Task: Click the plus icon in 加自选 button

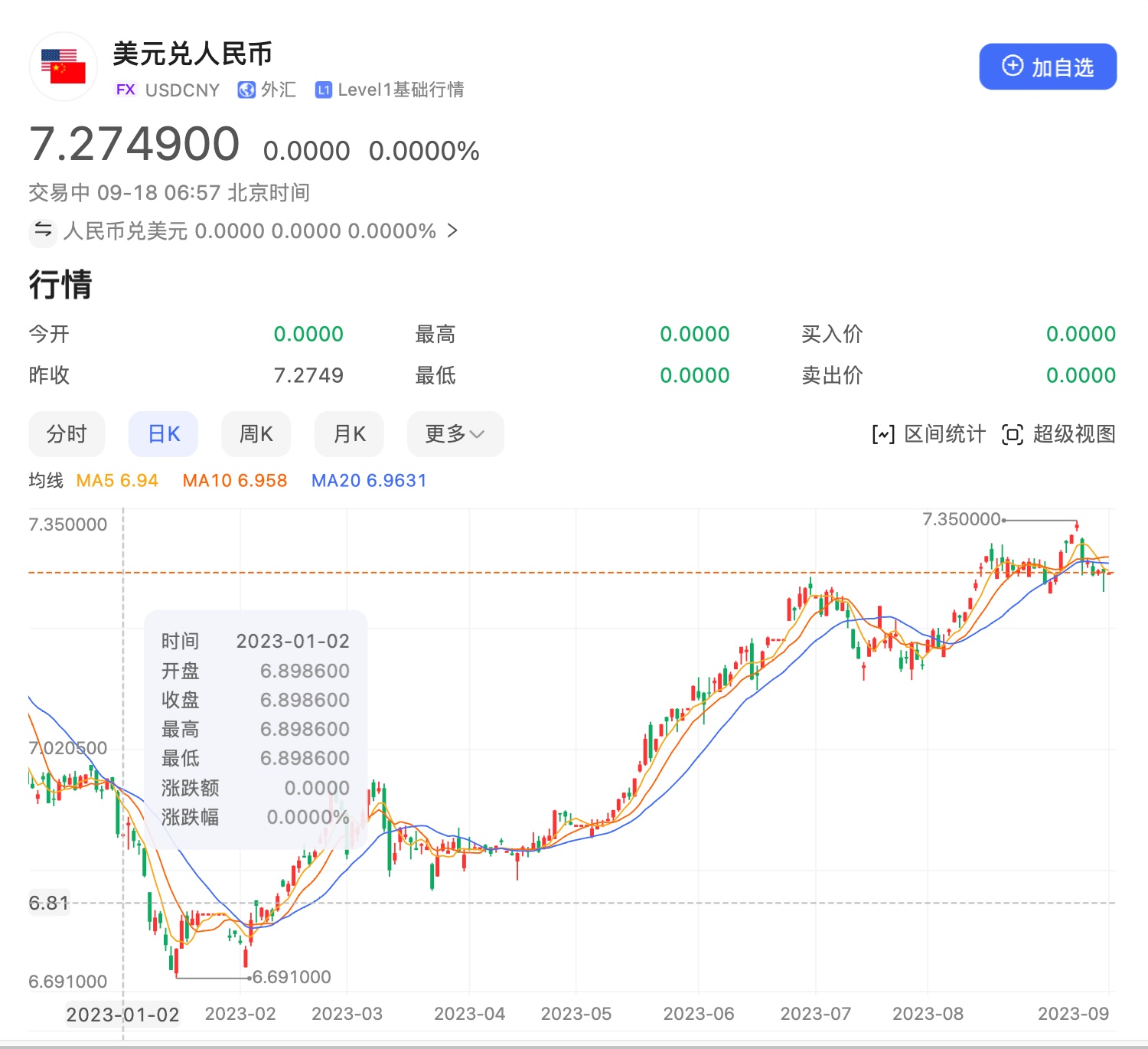Action: (x=1013, y=66)
